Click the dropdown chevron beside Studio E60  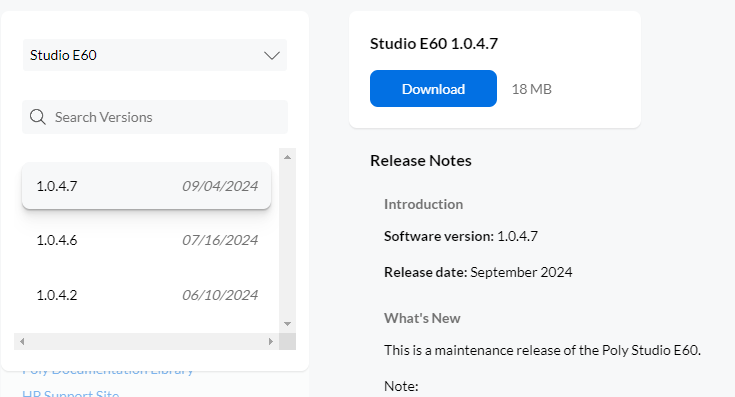(271, 56)
